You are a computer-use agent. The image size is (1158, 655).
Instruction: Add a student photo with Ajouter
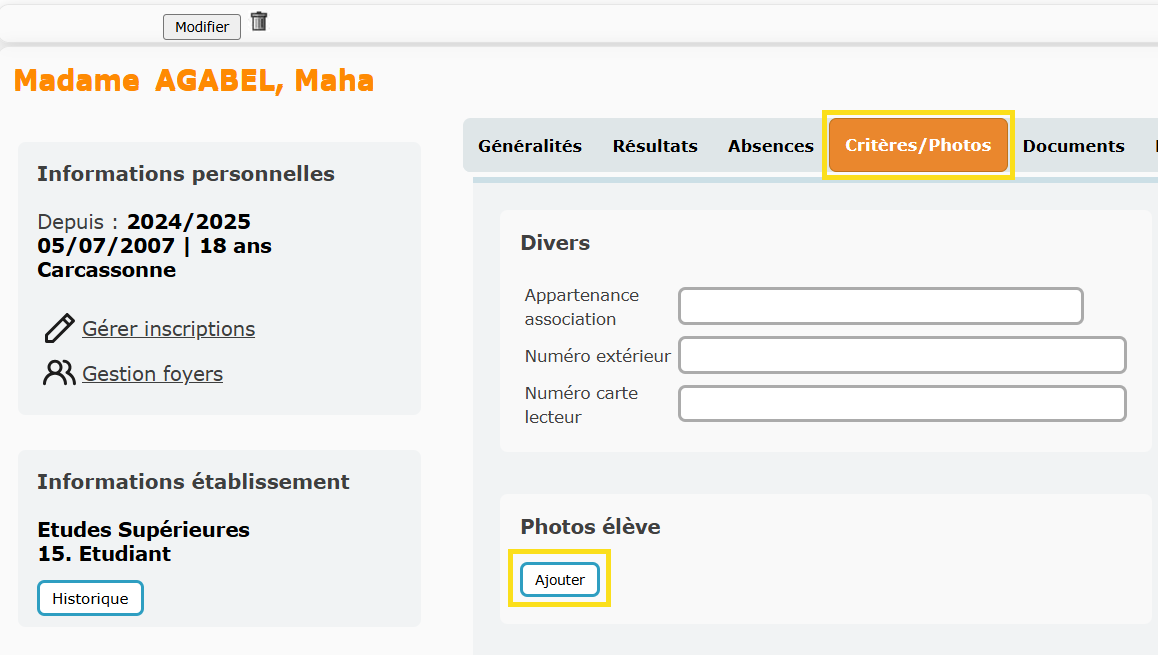pyautogui.click(x=560, y=580)
